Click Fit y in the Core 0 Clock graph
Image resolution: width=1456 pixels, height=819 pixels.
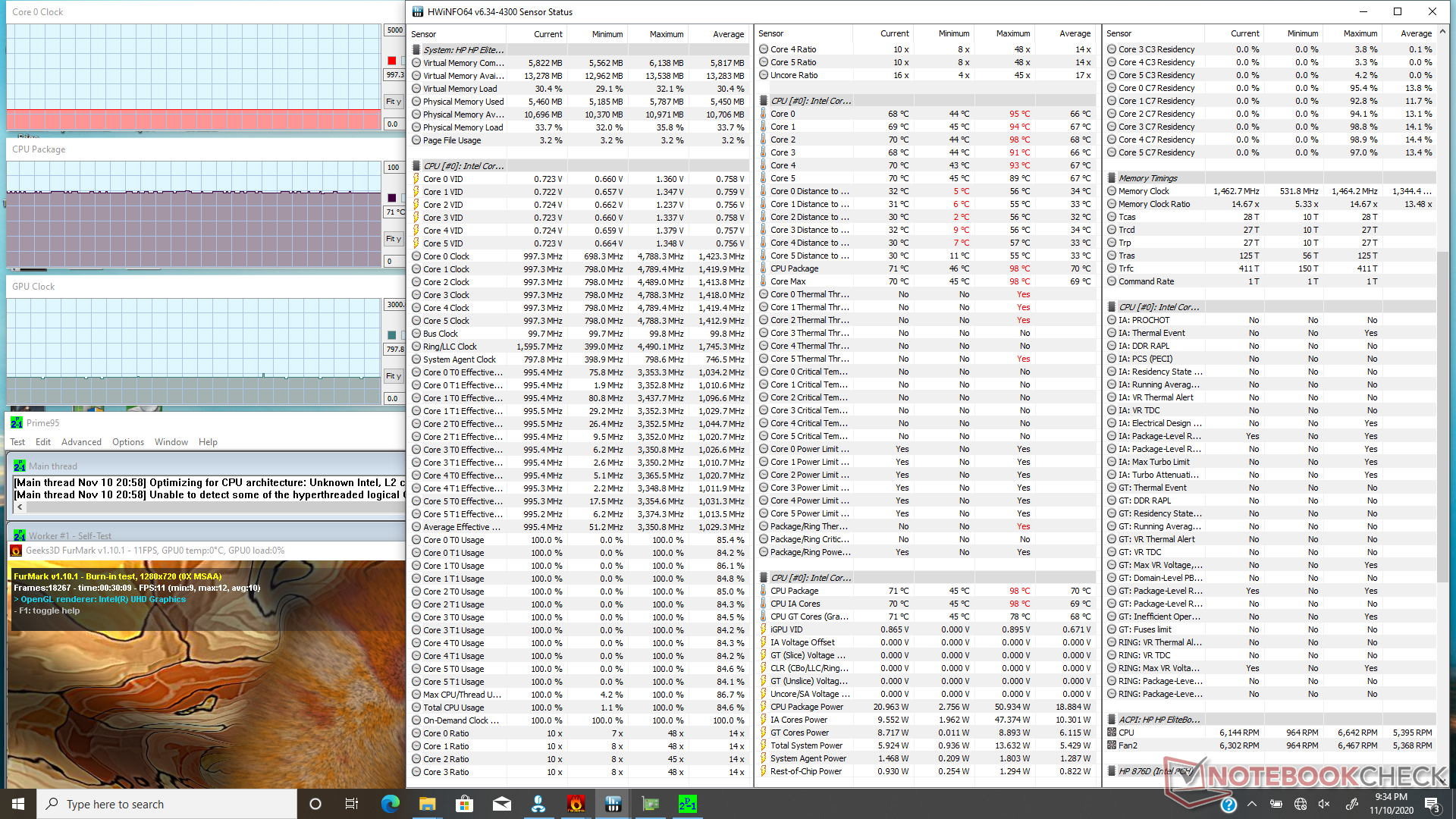[394, 102]
